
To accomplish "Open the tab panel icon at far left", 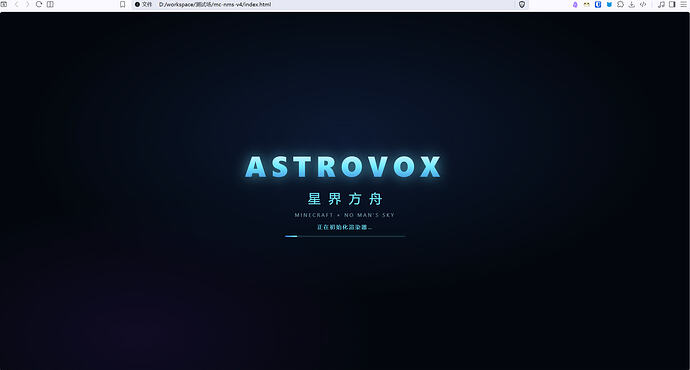I will click(x=4, y=4).
